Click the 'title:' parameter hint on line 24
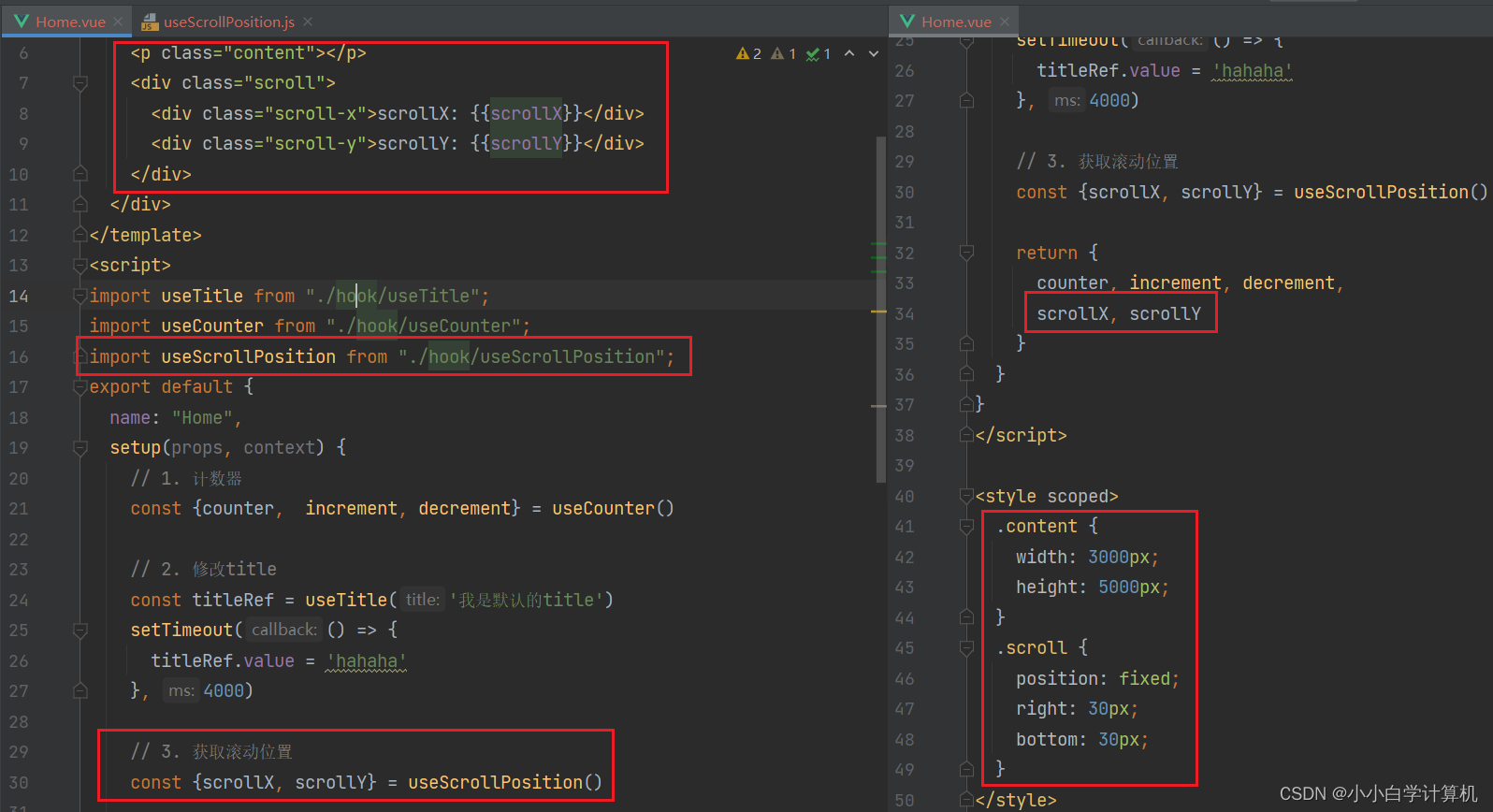 click(423, 600)
